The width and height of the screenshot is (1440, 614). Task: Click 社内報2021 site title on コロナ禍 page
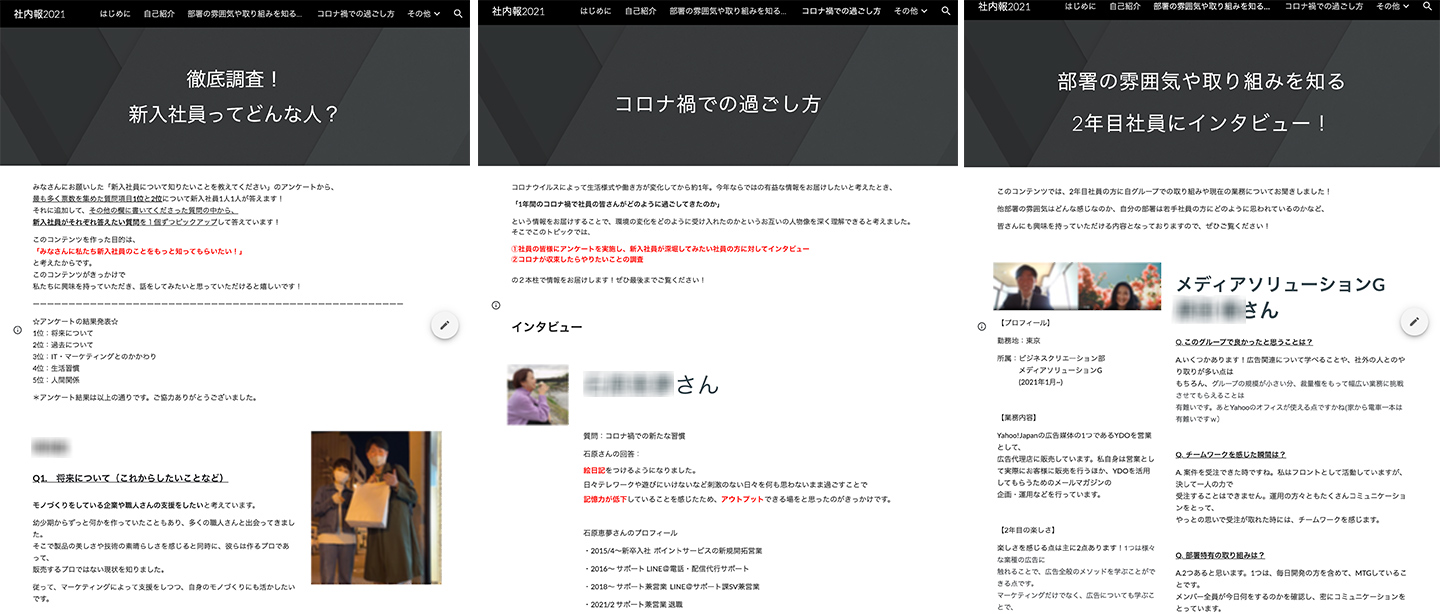coord(518,11)
